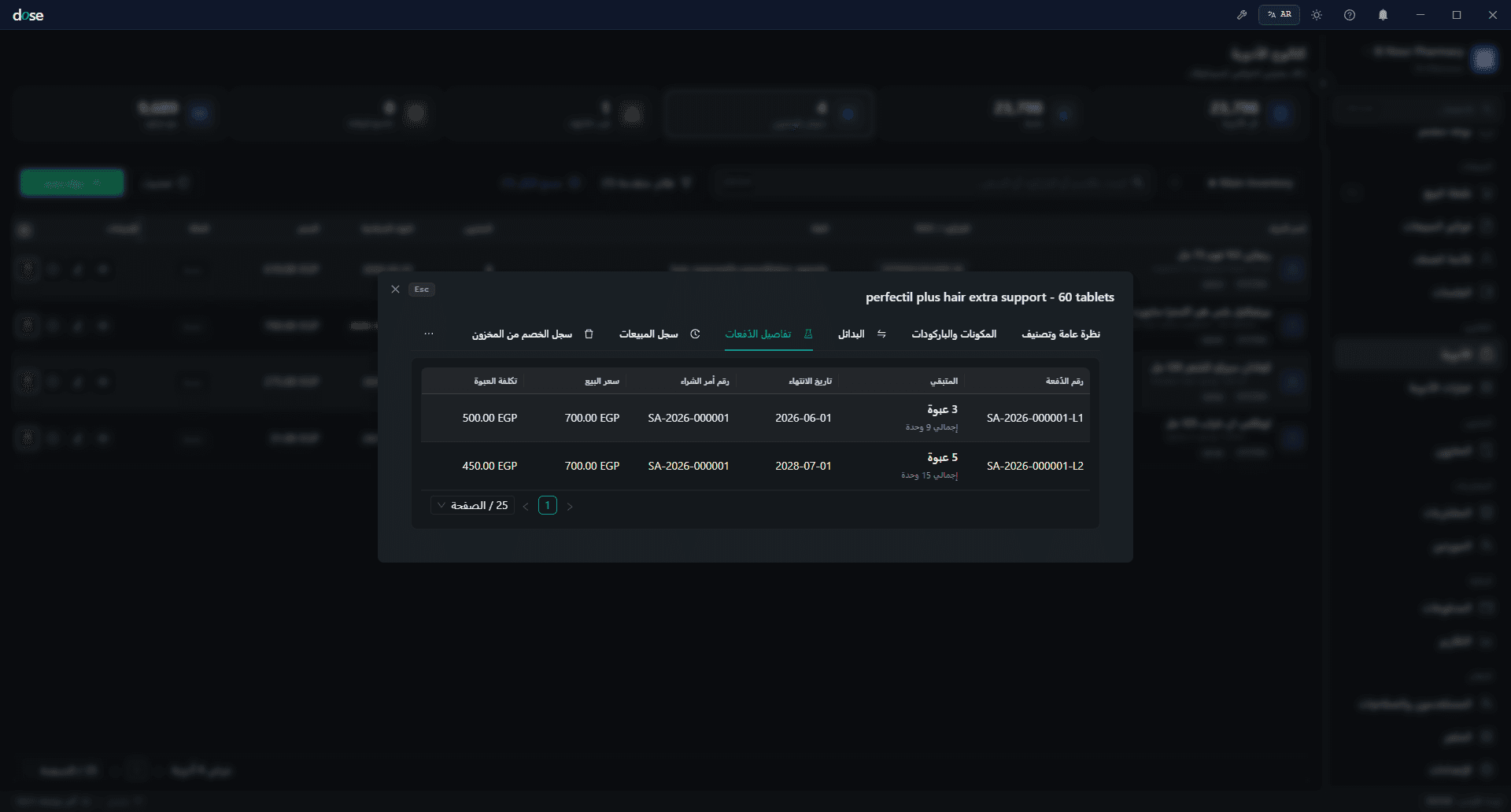Viewport: 1511px width, 812px height.
Task: Click the 500.00 EGP pack cost
Action: [490, 418]
